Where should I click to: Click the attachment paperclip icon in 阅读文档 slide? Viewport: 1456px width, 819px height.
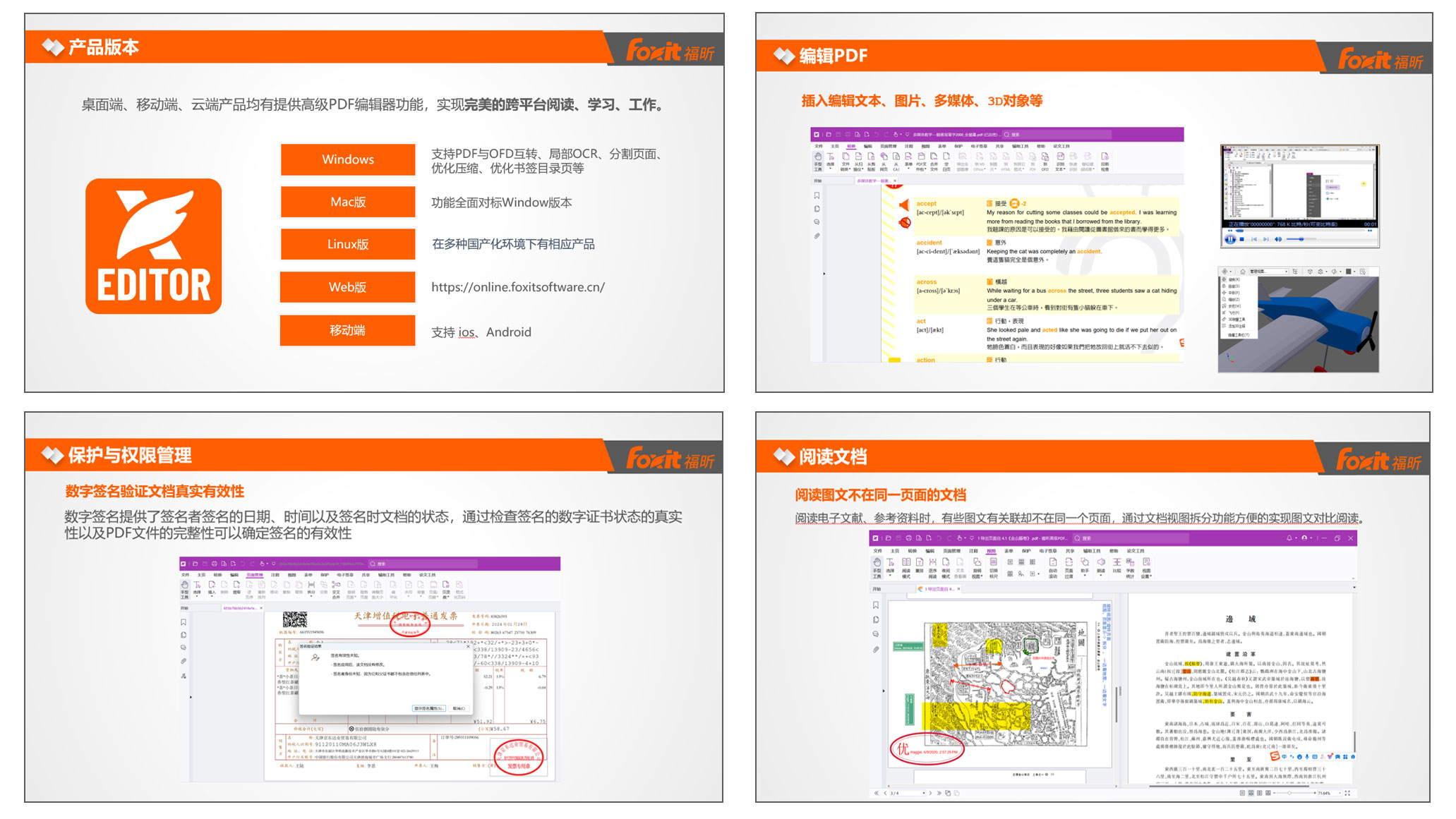[876, 649]
